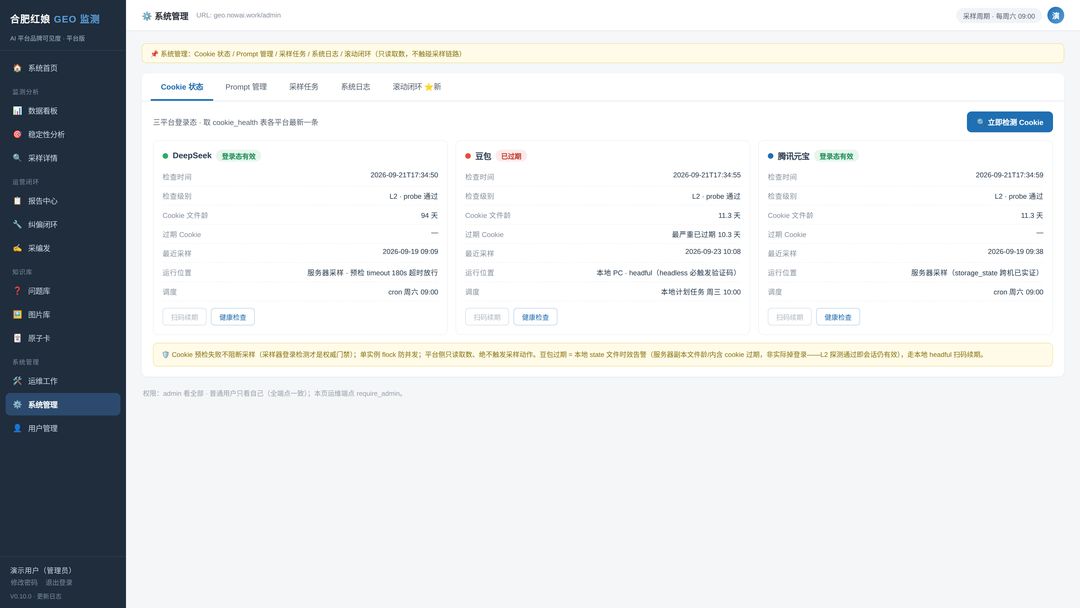This screenshot has width=1080, height=608.
Task: Click the 采样周期 · 每周六 09:00 badge
Action: (999, 16)
